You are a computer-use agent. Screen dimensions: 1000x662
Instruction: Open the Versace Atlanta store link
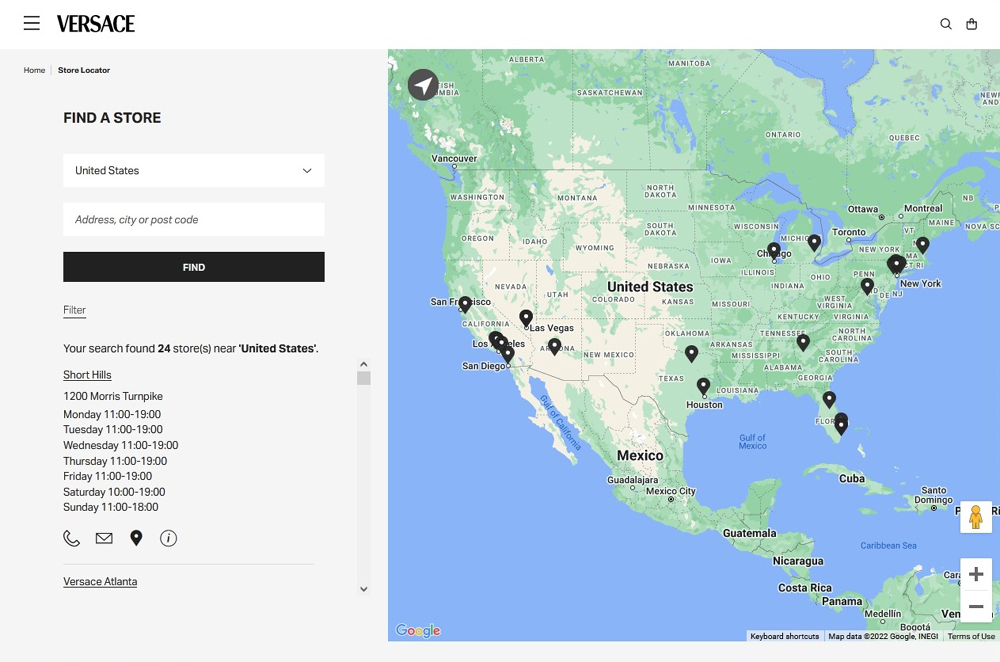(x=100, y=581)
